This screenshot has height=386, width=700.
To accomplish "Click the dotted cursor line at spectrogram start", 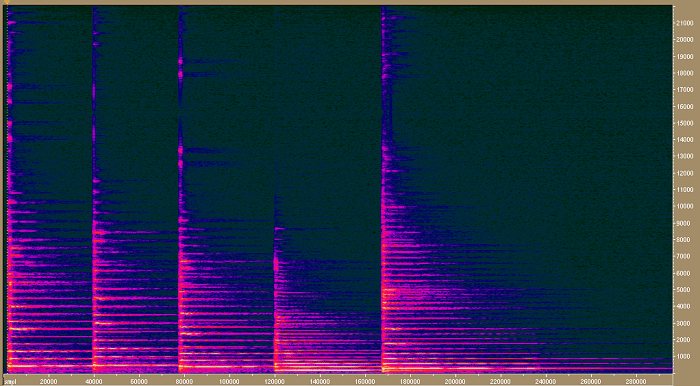I will coord(7,190).
